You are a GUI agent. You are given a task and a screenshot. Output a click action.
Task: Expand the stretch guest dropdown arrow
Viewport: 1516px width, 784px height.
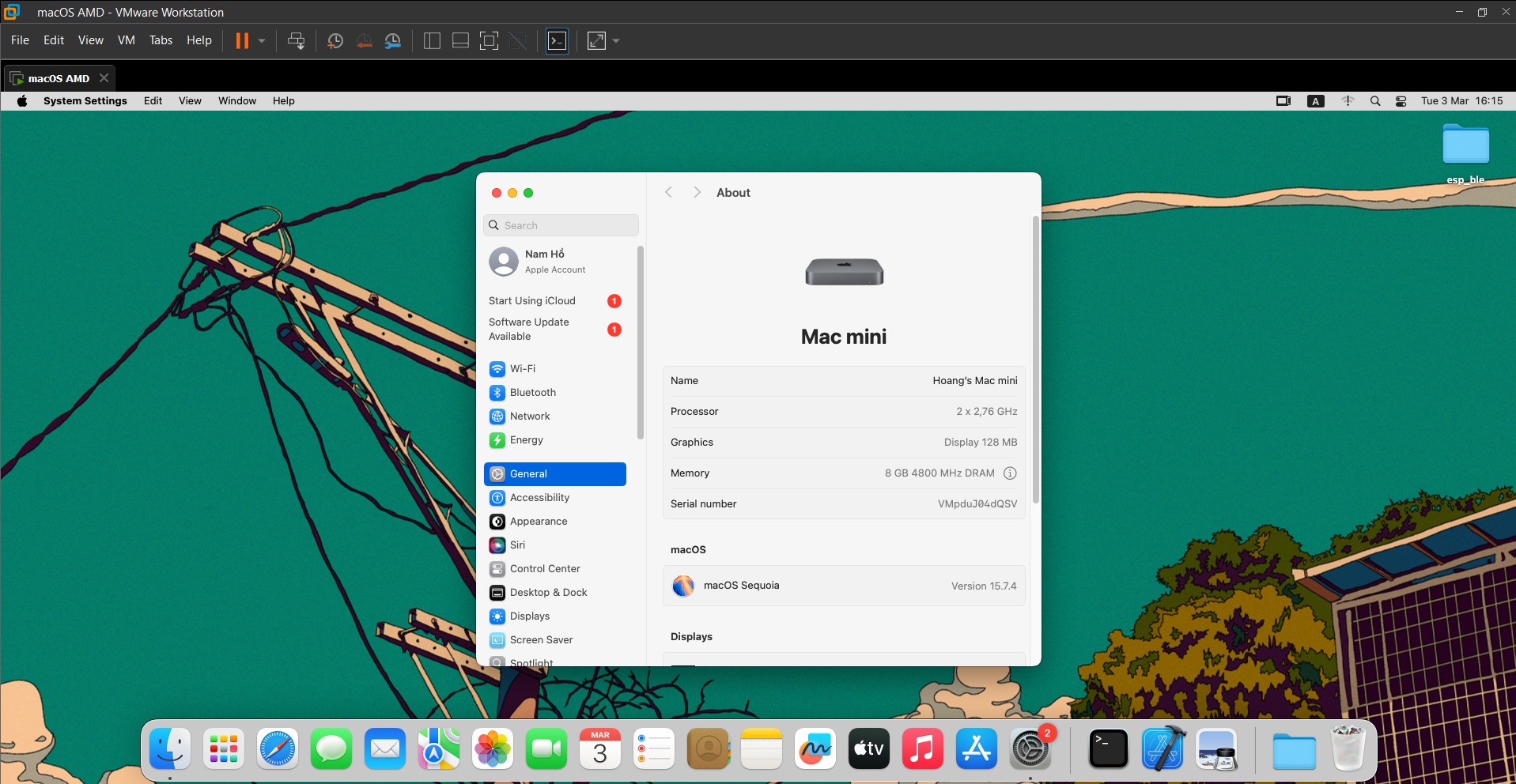coord(616,41)
